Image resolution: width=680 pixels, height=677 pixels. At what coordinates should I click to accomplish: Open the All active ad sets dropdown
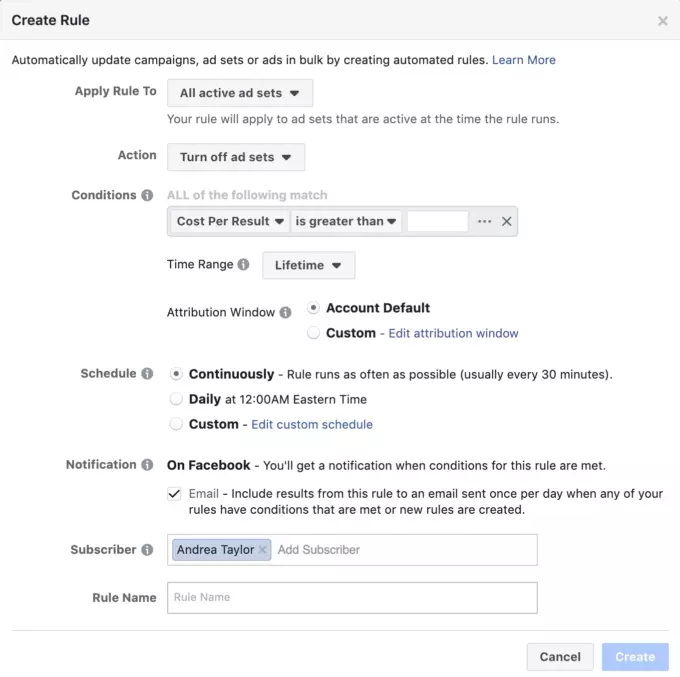240,93
